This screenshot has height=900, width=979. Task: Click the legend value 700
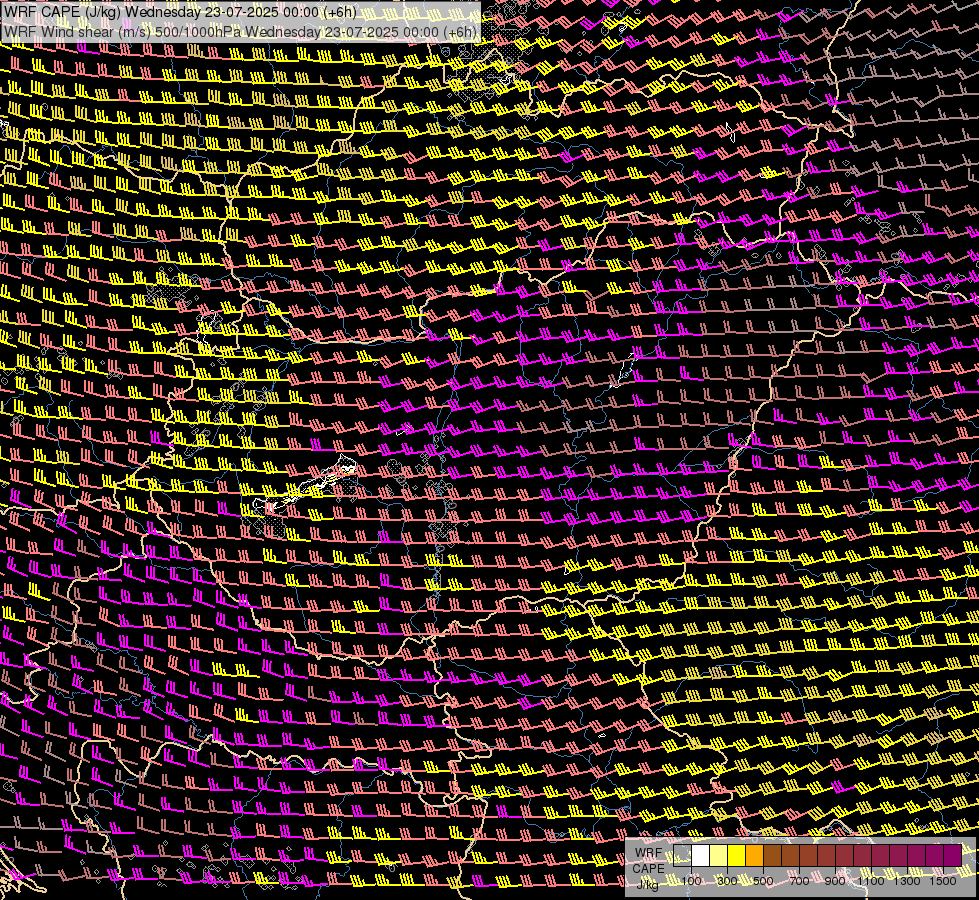pyautogui.click(x=799, y=881)
